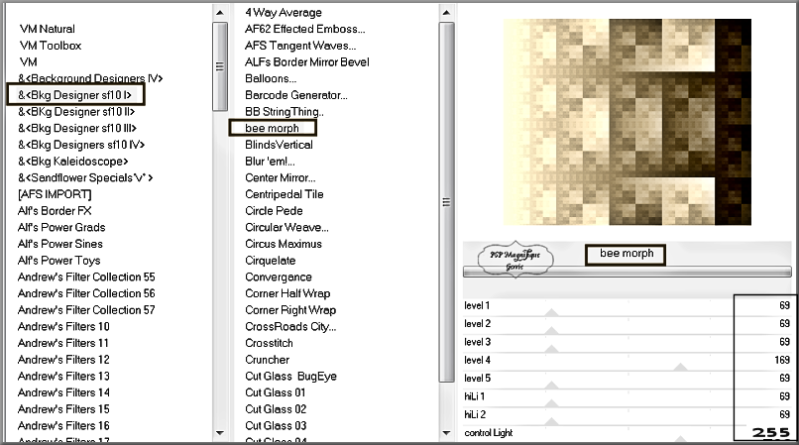Select the bee morph filter in list
The image size is (799, 445).
point(273,128)
